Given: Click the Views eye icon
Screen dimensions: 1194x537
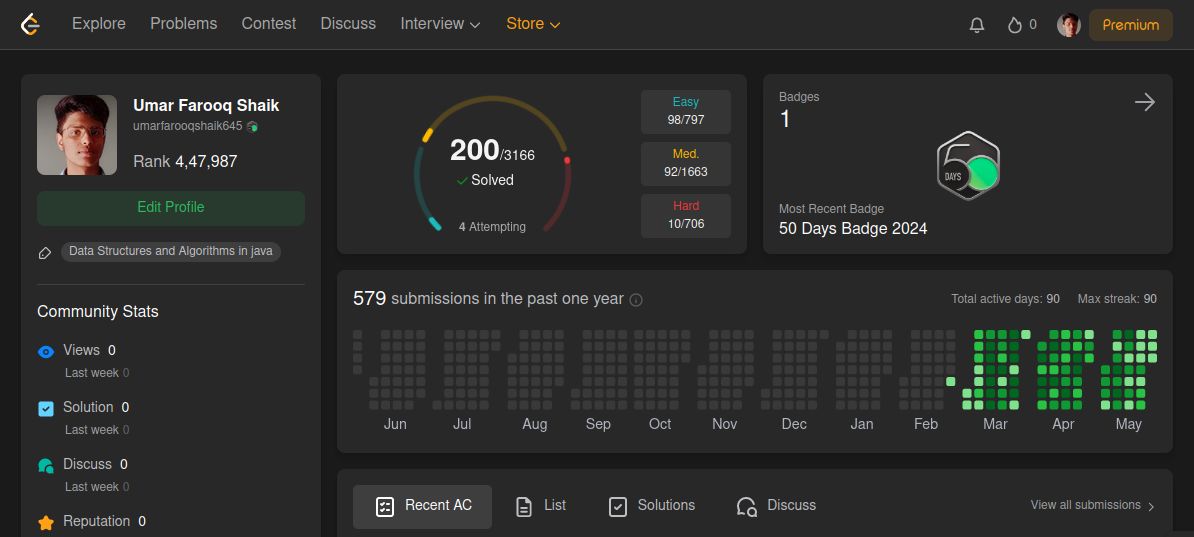Looking at the screenshot, I should click(46, 351).
